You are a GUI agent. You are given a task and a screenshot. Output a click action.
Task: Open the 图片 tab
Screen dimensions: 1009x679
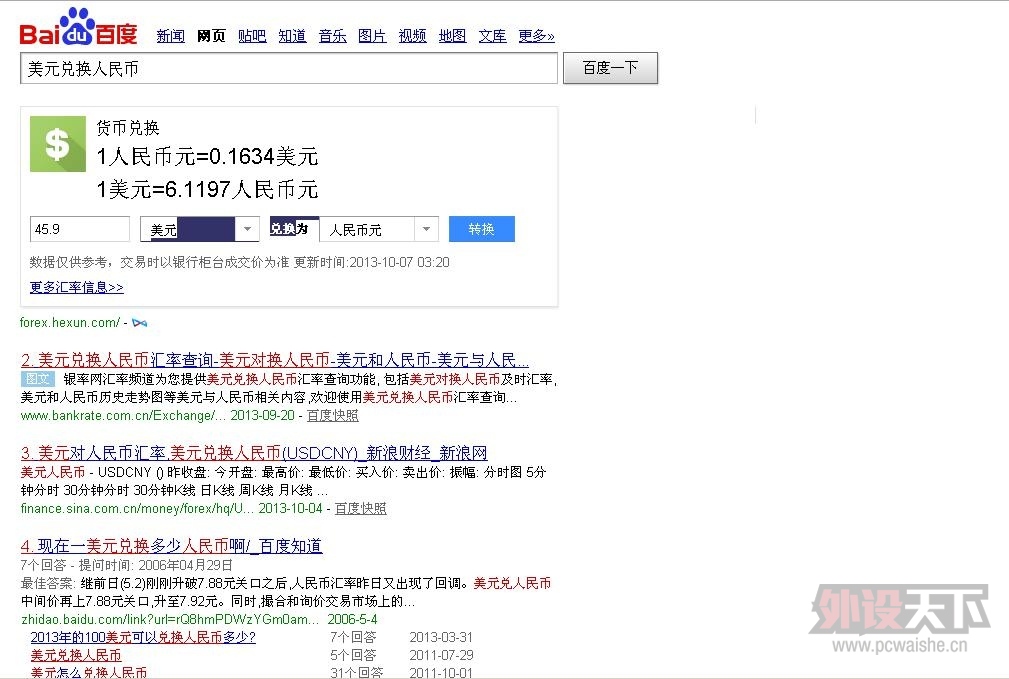point(372,36)
